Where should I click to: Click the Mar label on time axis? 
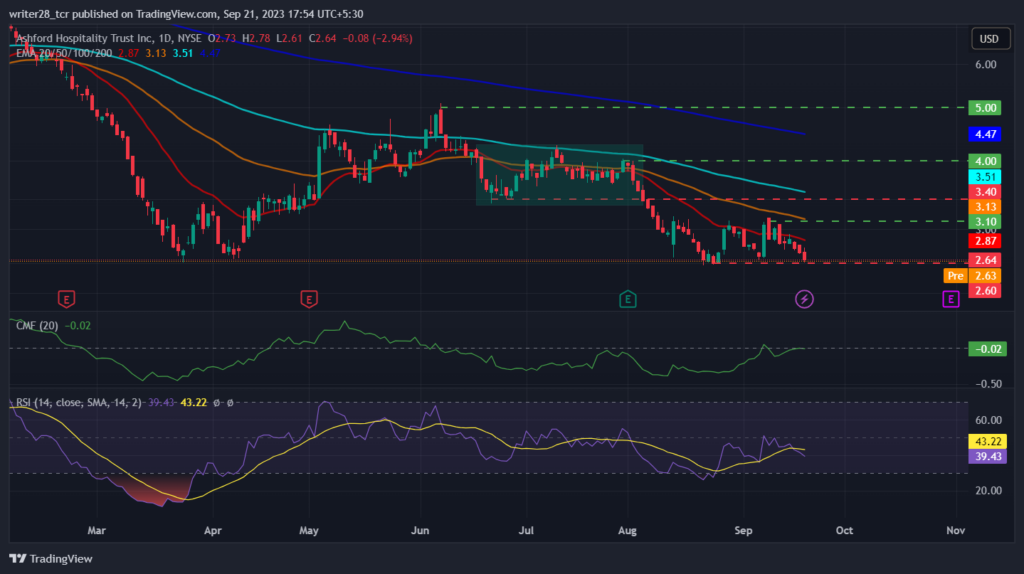pos(97,530)
